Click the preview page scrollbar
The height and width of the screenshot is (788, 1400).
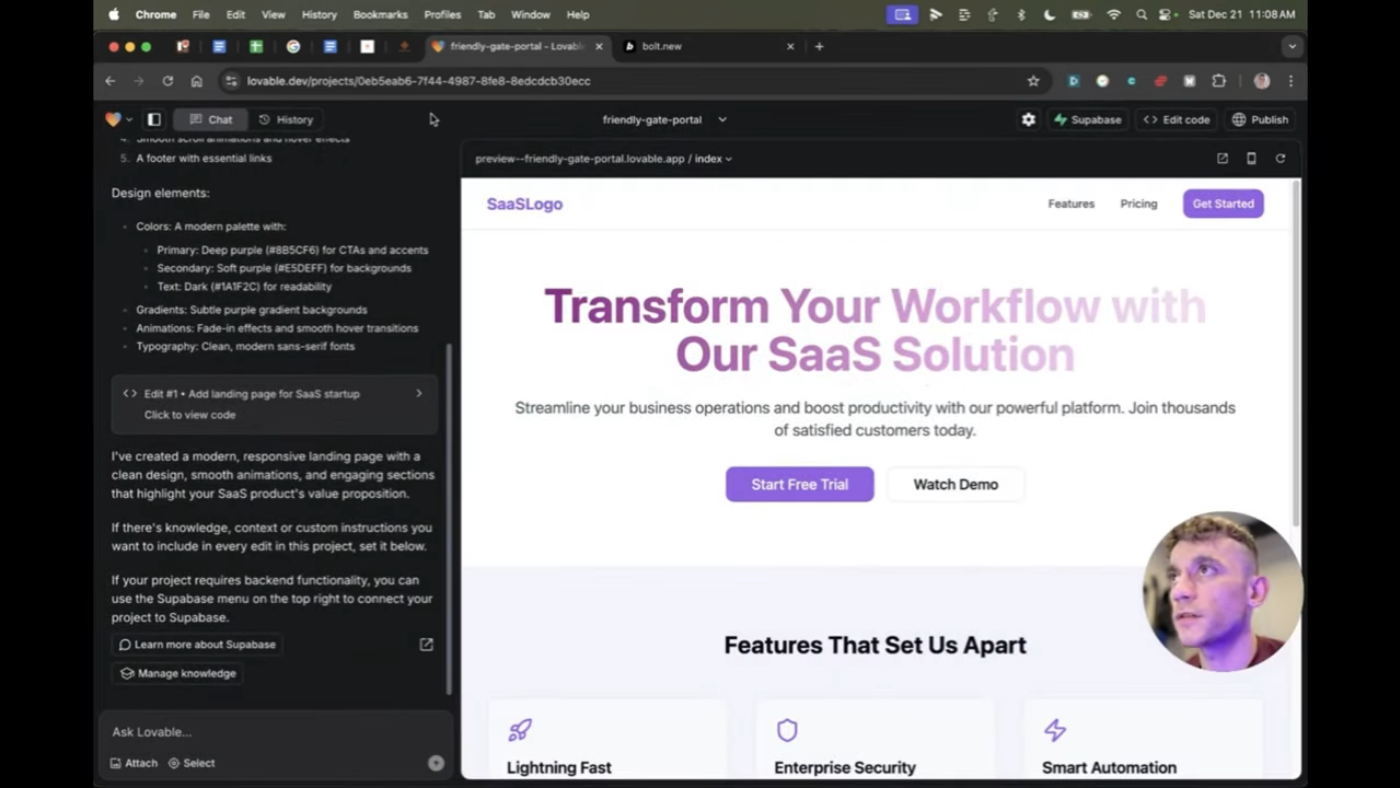[x=1296, y=353]
